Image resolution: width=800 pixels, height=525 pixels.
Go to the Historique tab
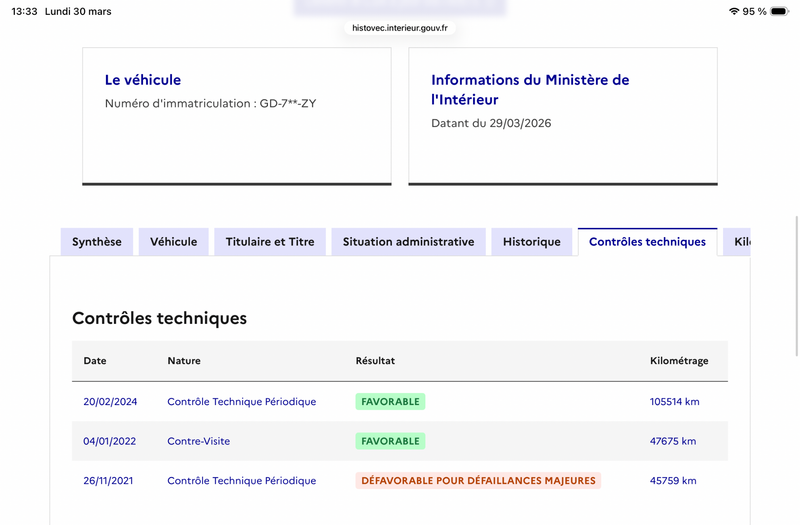[532, 242]
